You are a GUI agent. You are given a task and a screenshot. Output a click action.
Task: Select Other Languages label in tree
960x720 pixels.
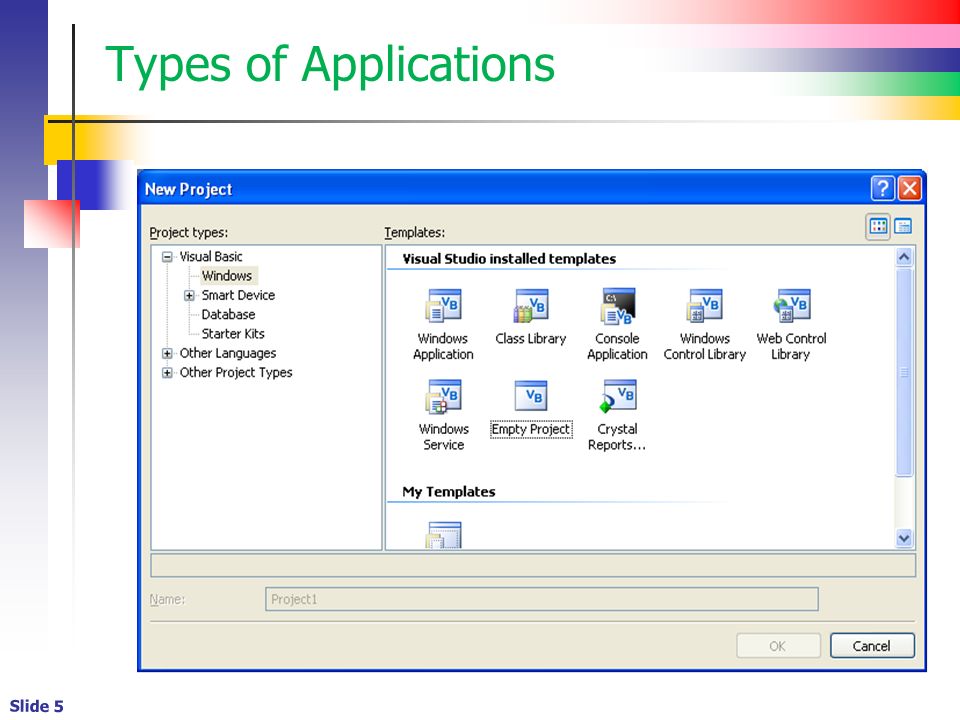tap(228, 353)
